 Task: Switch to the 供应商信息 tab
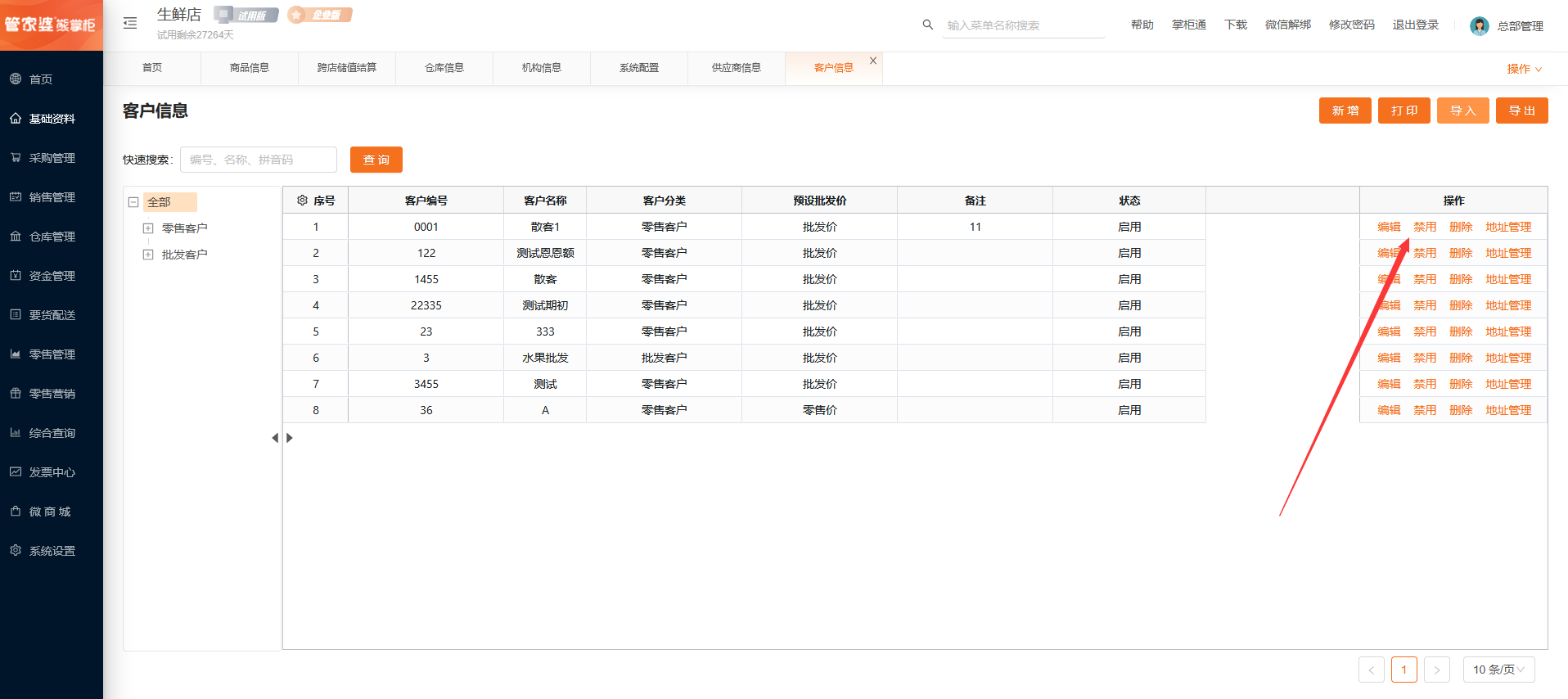(x=737, y=68)
